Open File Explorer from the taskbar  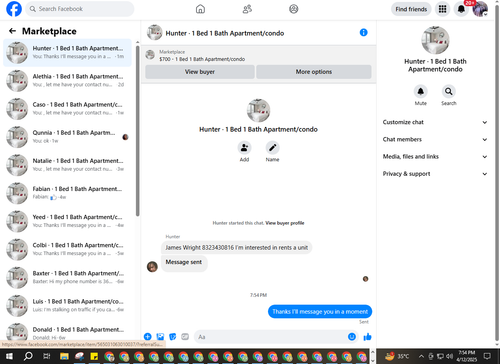point(64,356)
